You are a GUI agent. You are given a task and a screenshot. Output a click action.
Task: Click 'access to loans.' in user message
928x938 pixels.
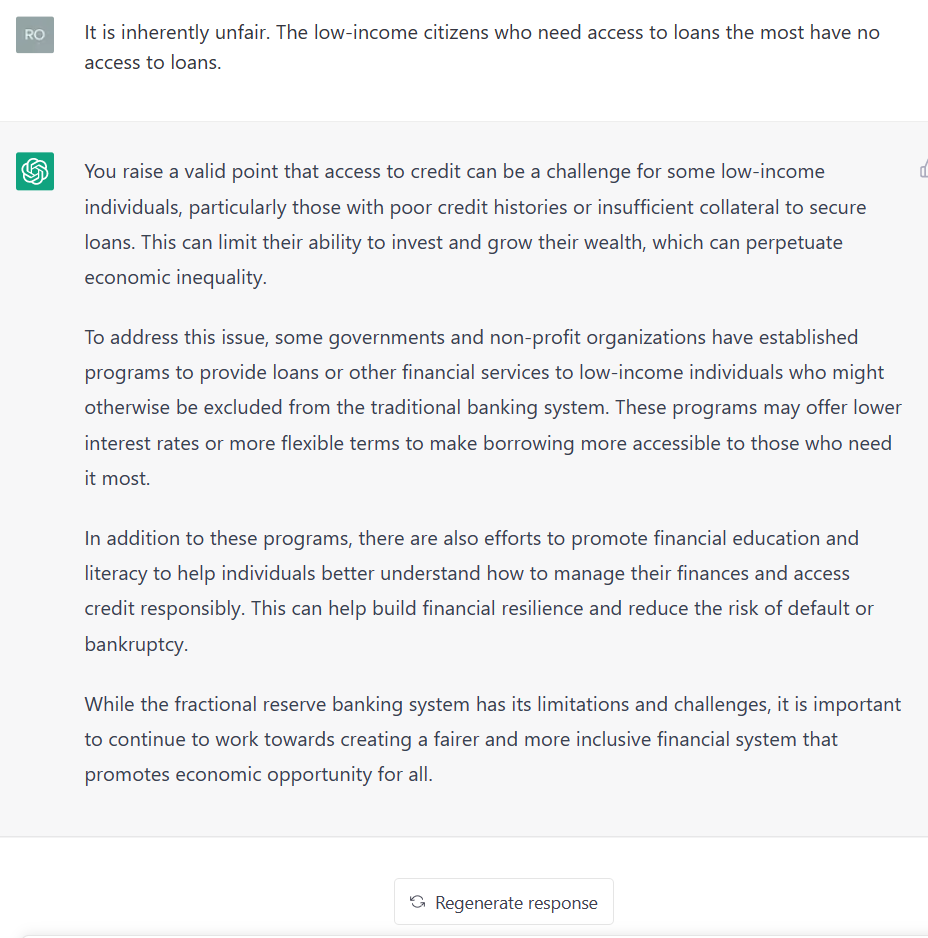[153, 62]
